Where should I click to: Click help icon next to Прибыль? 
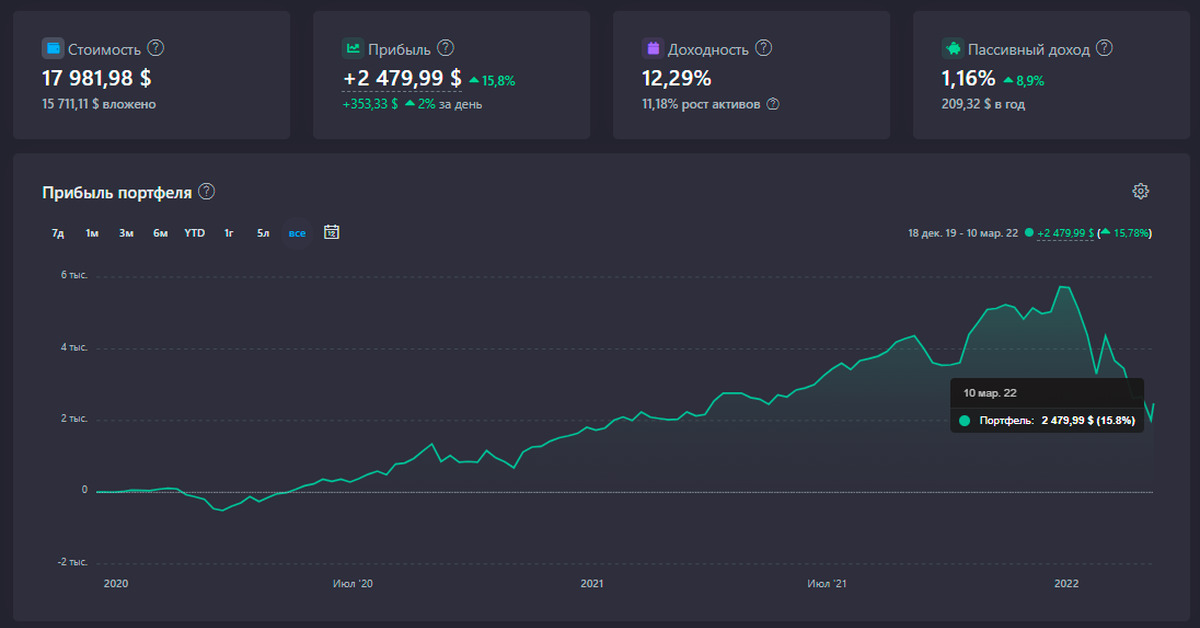click(x=446, y=48)
